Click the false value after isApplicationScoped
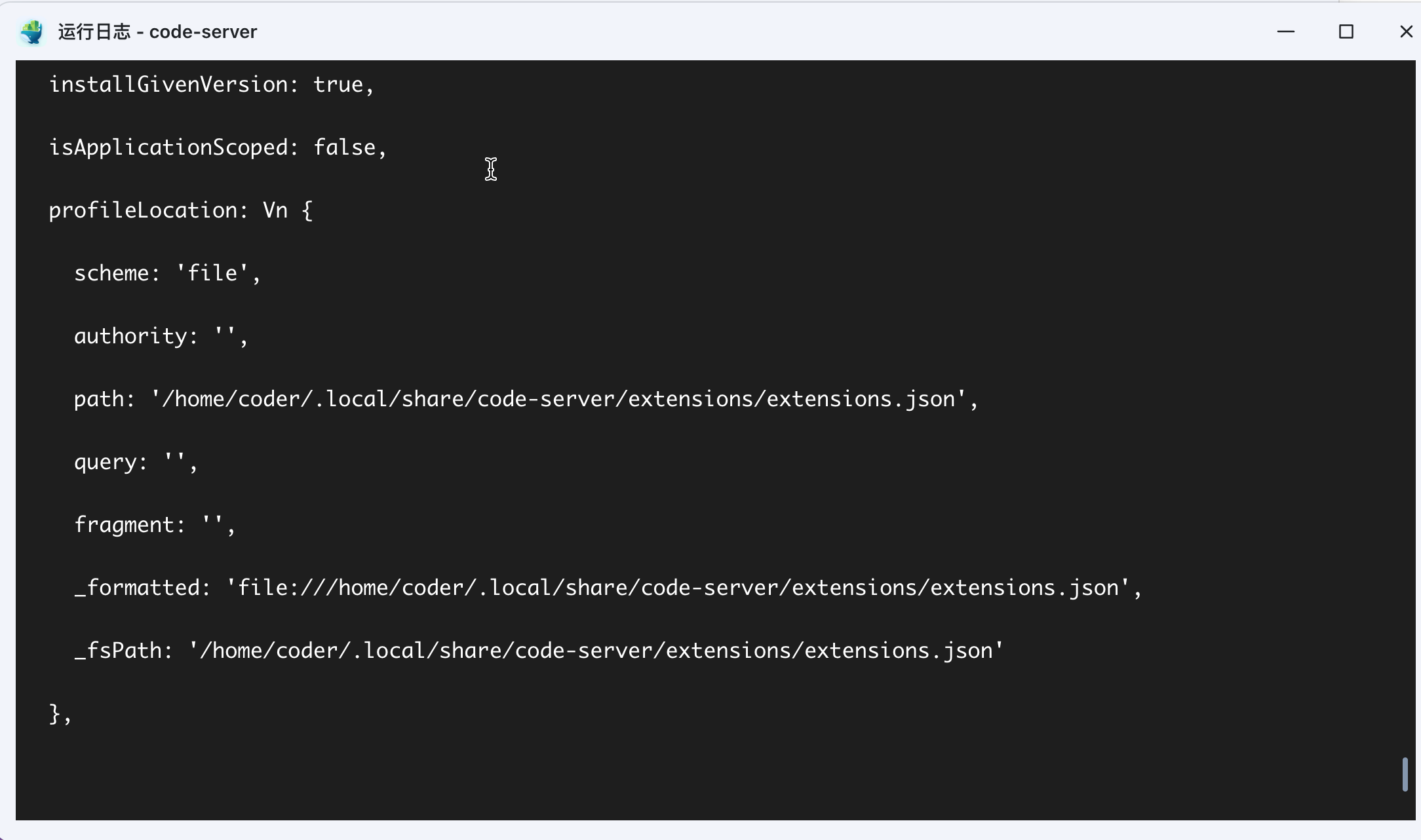Screen dimensions: 1421x840 344,147
